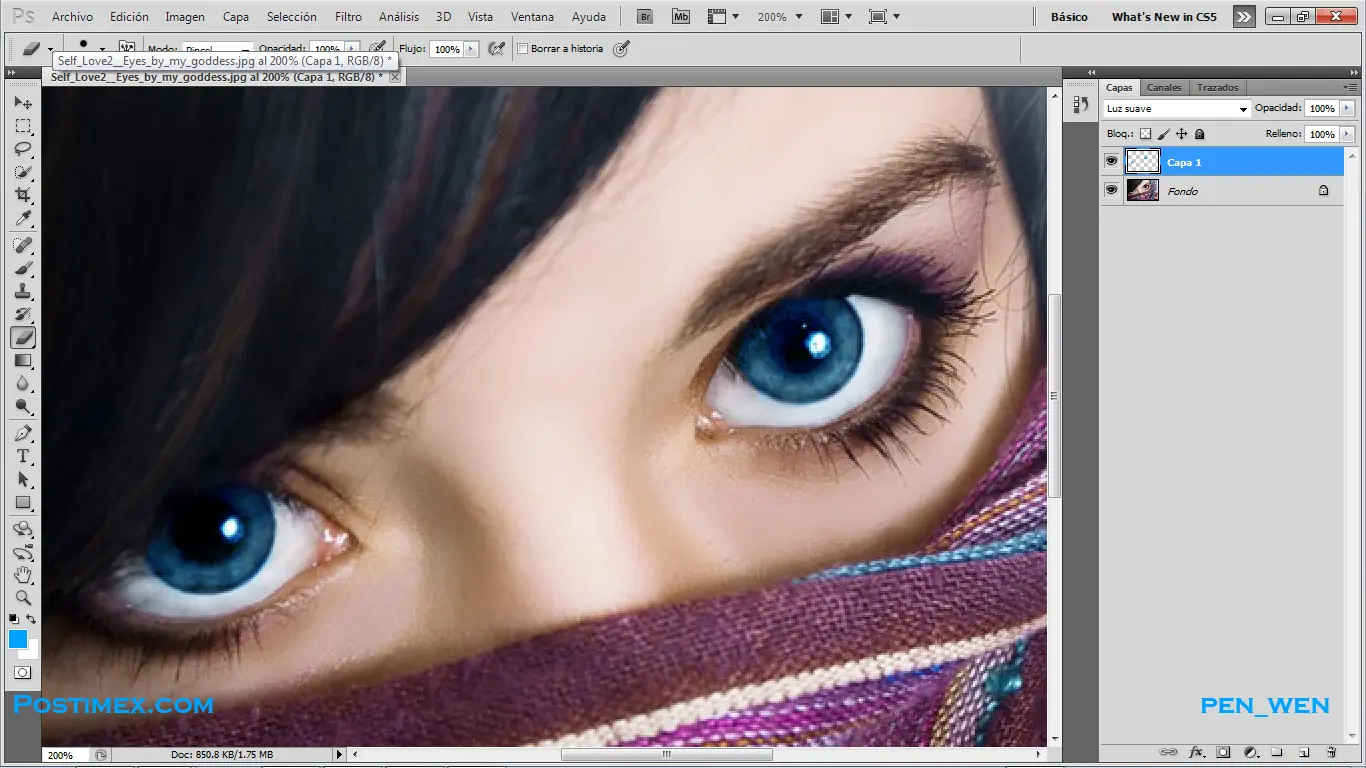1366x768 pixels.
Task: Select the Básico workspace
Action: point(1069,17)
